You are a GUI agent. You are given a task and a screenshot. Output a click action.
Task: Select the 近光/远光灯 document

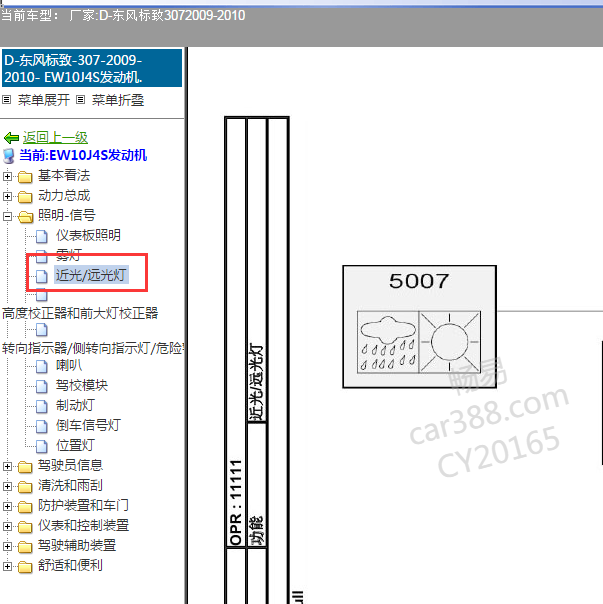click(x=91, y=275)
